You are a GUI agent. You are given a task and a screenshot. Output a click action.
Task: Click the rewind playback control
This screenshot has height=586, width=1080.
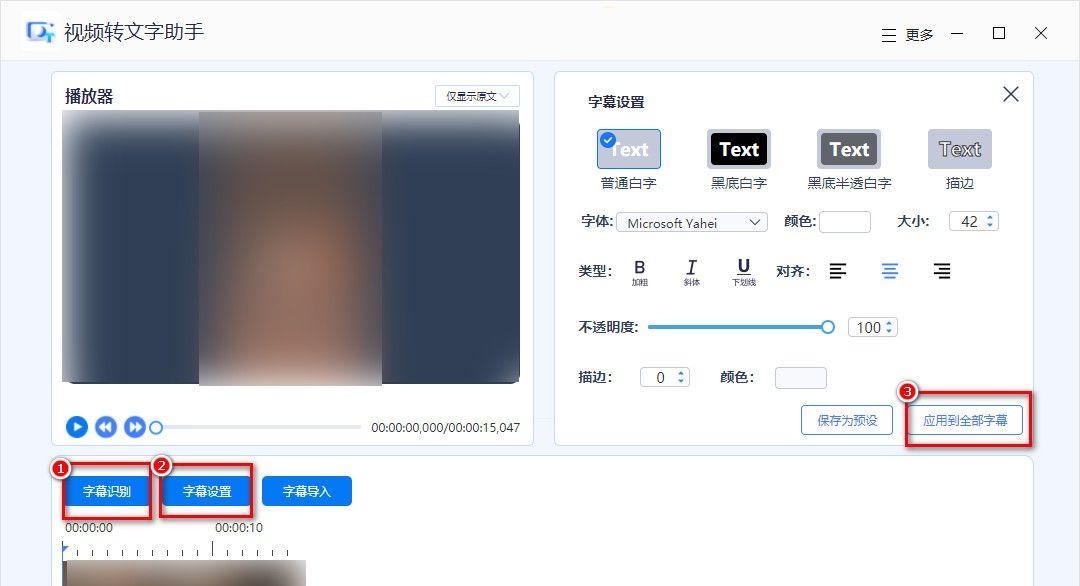(x=106, y=427)
